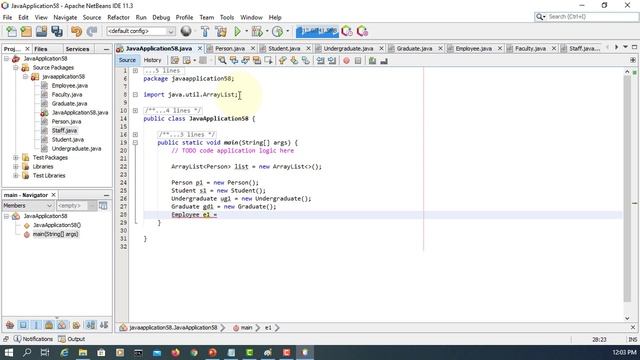This screenshot has height=360, width=640.
Task: Expand the Test Packages node
Action: click(x=16, y=158)
